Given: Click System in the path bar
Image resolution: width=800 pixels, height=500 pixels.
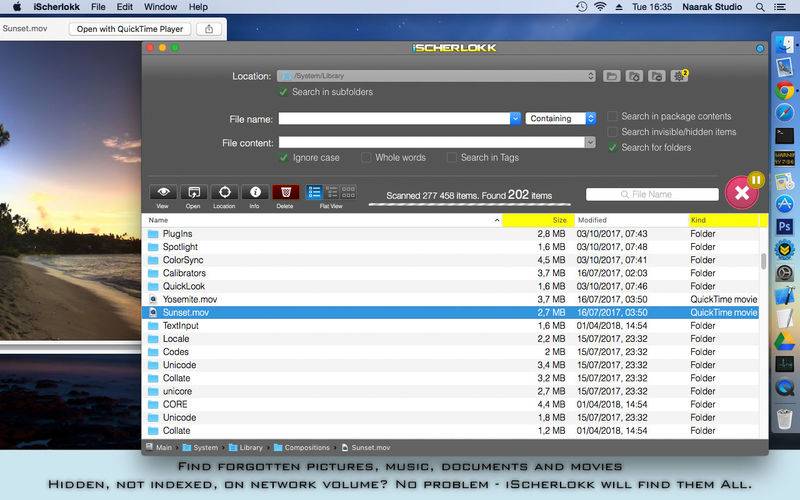Looking at the screenshot, I should click(x=201, y=447).
